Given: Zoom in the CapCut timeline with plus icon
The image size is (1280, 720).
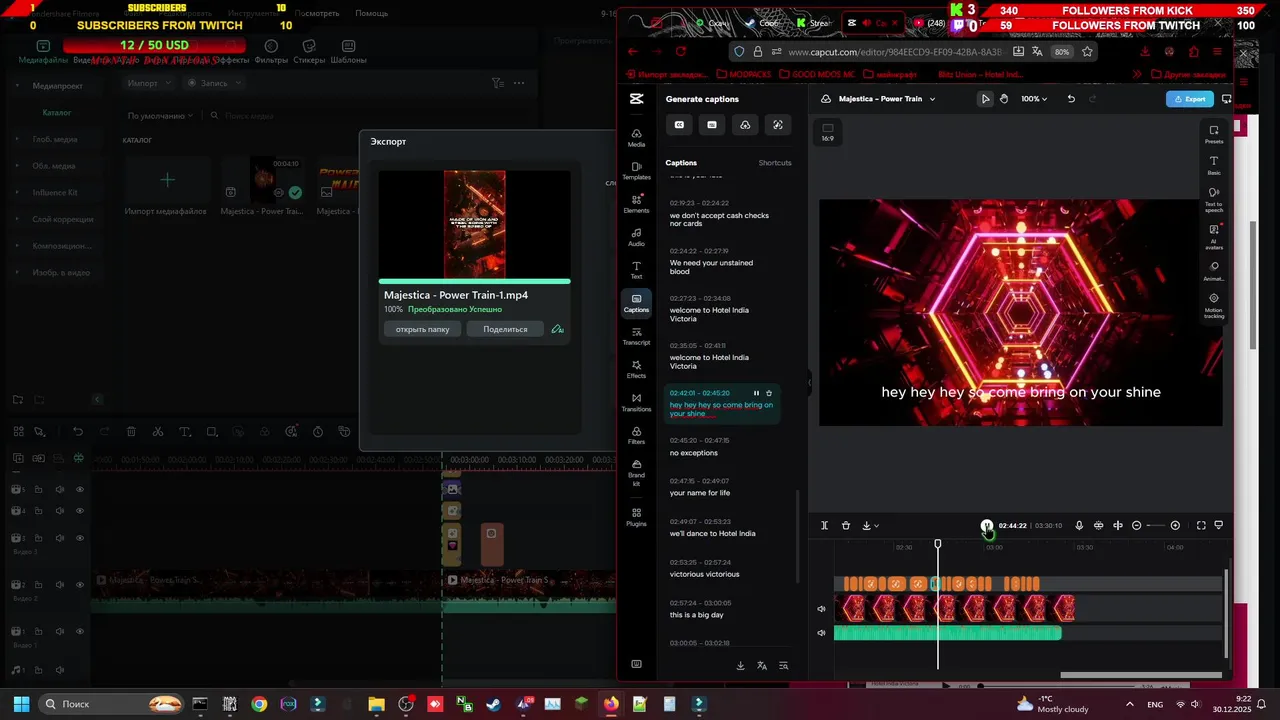Looking at the screenshot, I should pyautogui.click(x=1175, y=525).
